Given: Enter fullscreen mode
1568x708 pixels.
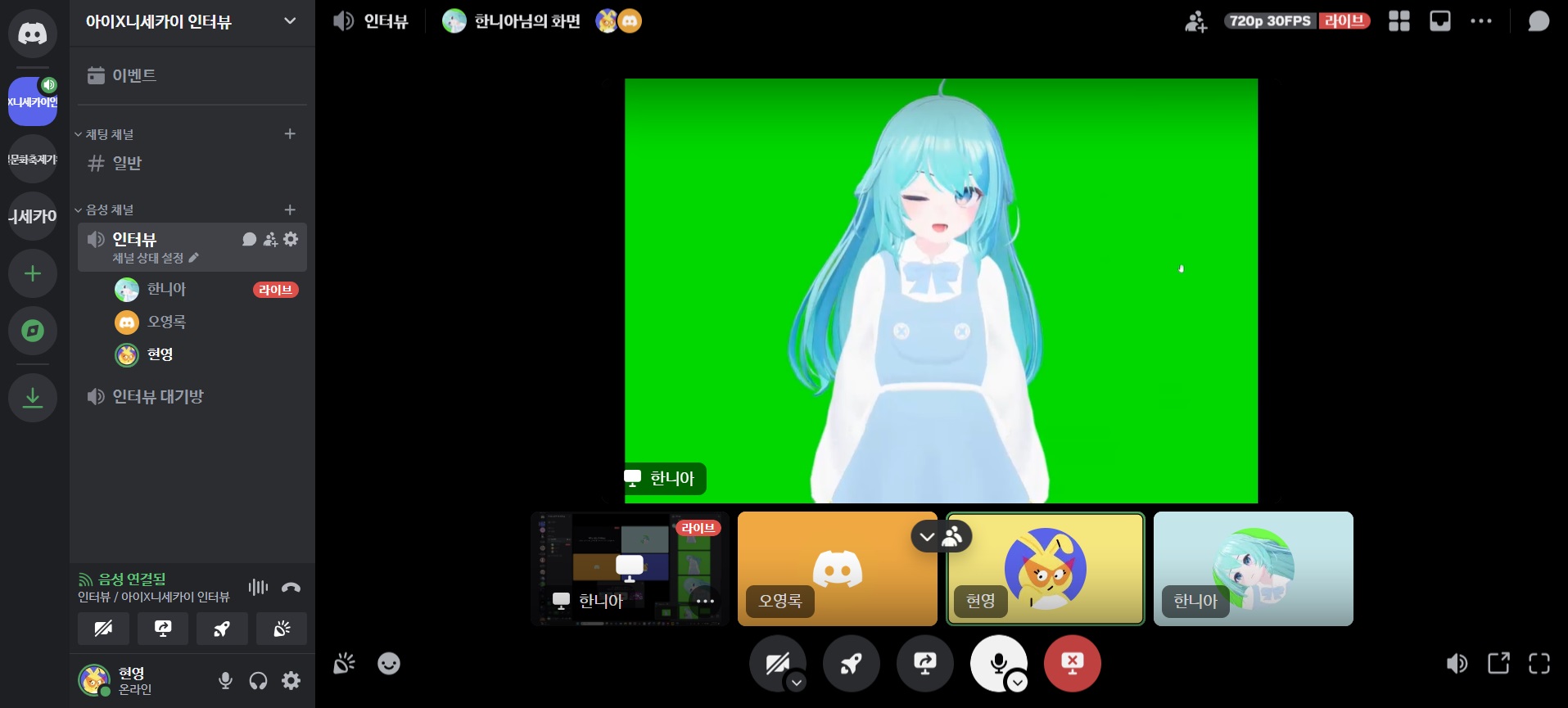Looking at the screenshot, I should pos(1539,663).
